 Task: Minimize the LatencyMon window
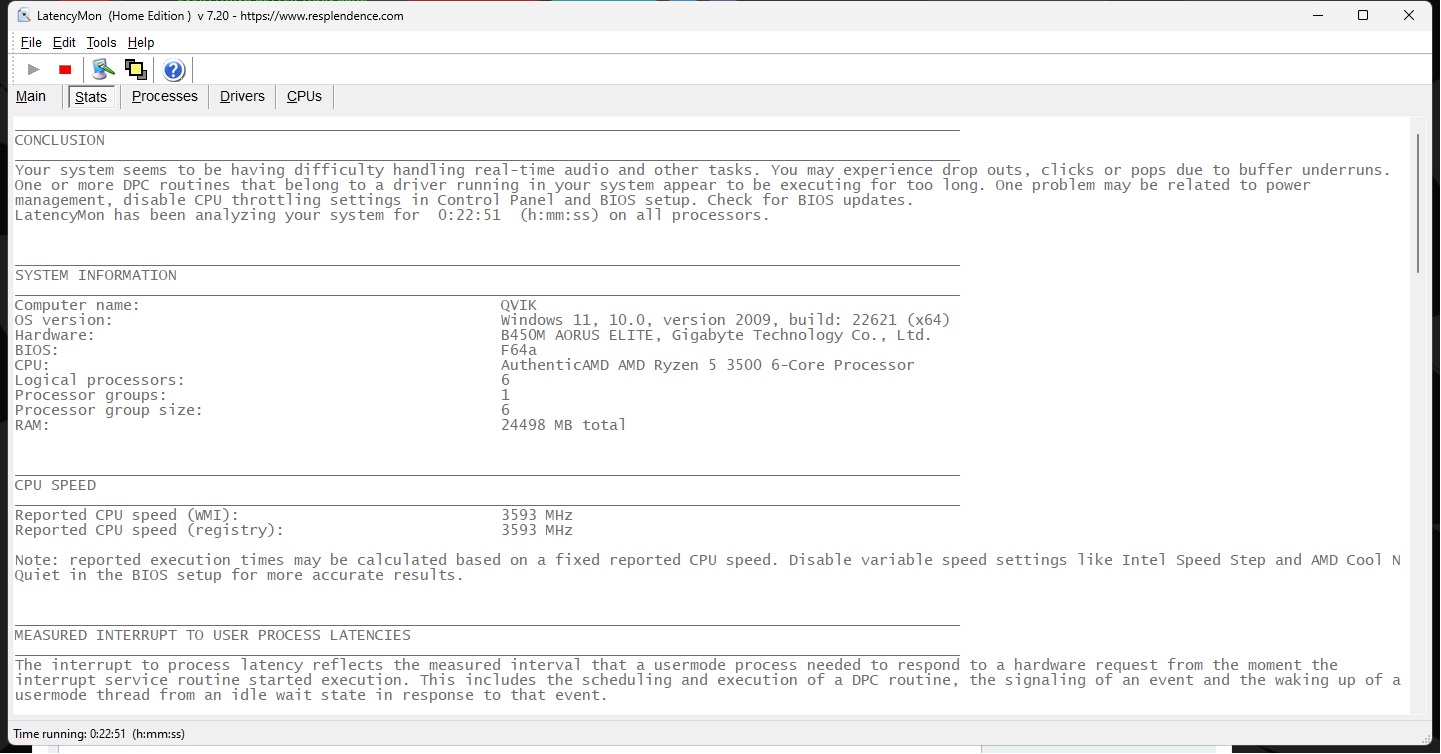tap(1316, 15)
